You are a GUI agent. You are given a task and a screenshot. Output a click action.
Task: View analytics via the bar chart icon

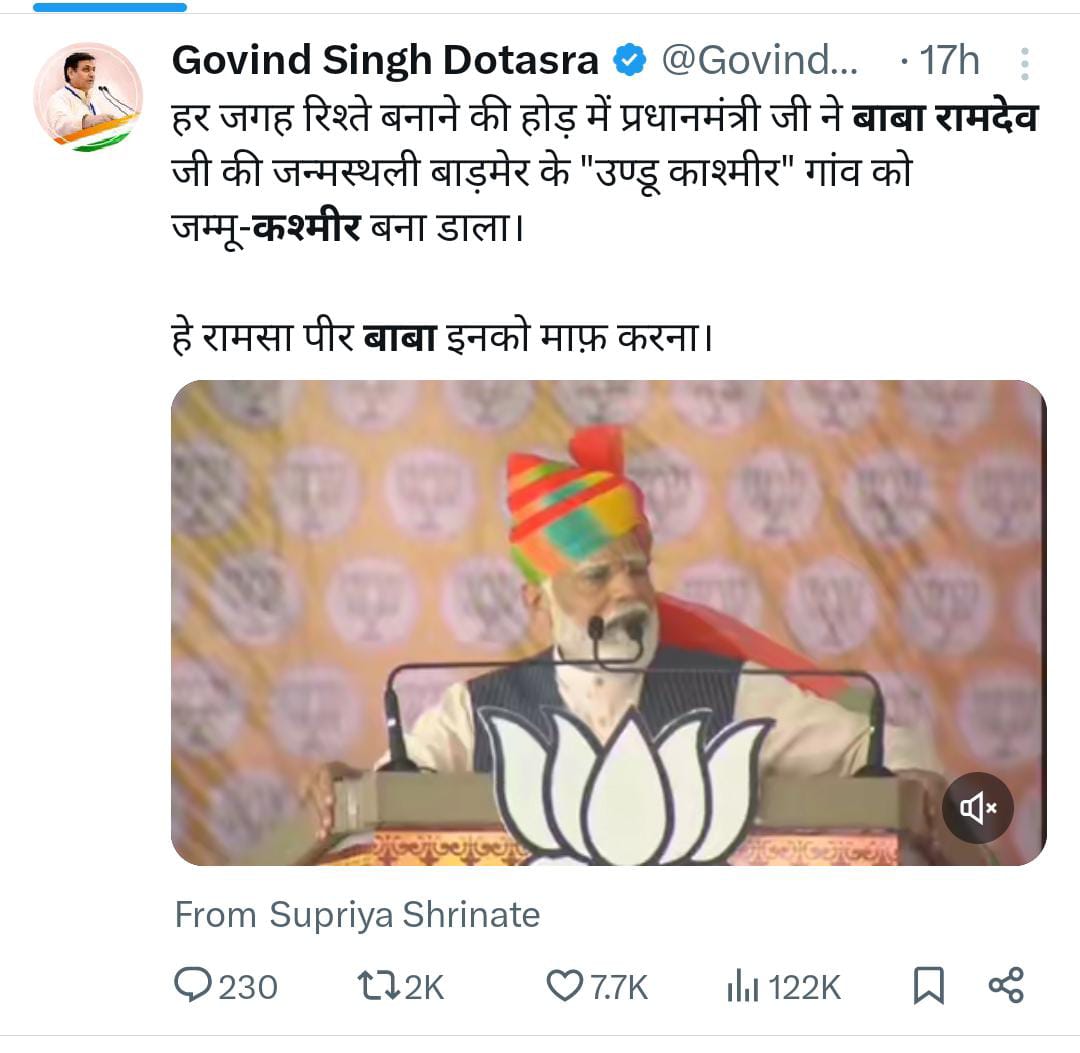(742, 987)
